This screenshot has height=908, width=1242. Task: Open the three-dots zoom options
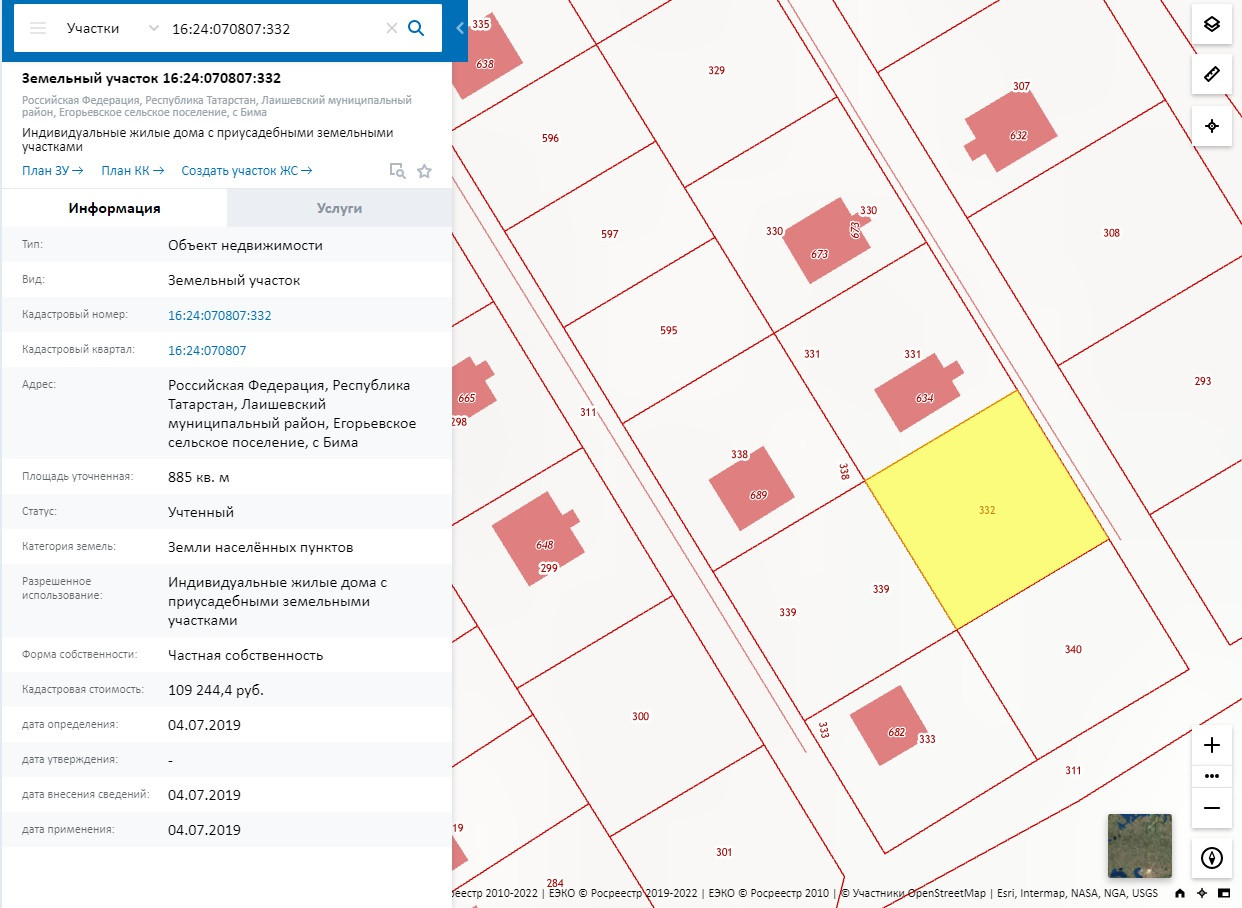point(1212,776)
